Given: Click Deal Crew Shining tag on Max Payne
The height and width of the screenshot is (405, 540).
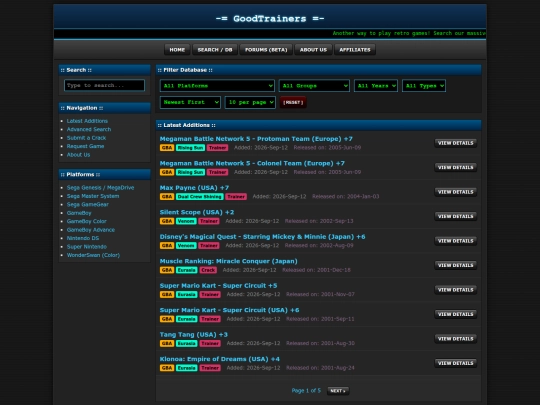Looking at the screenshot, I should click(x=200, y=197).
